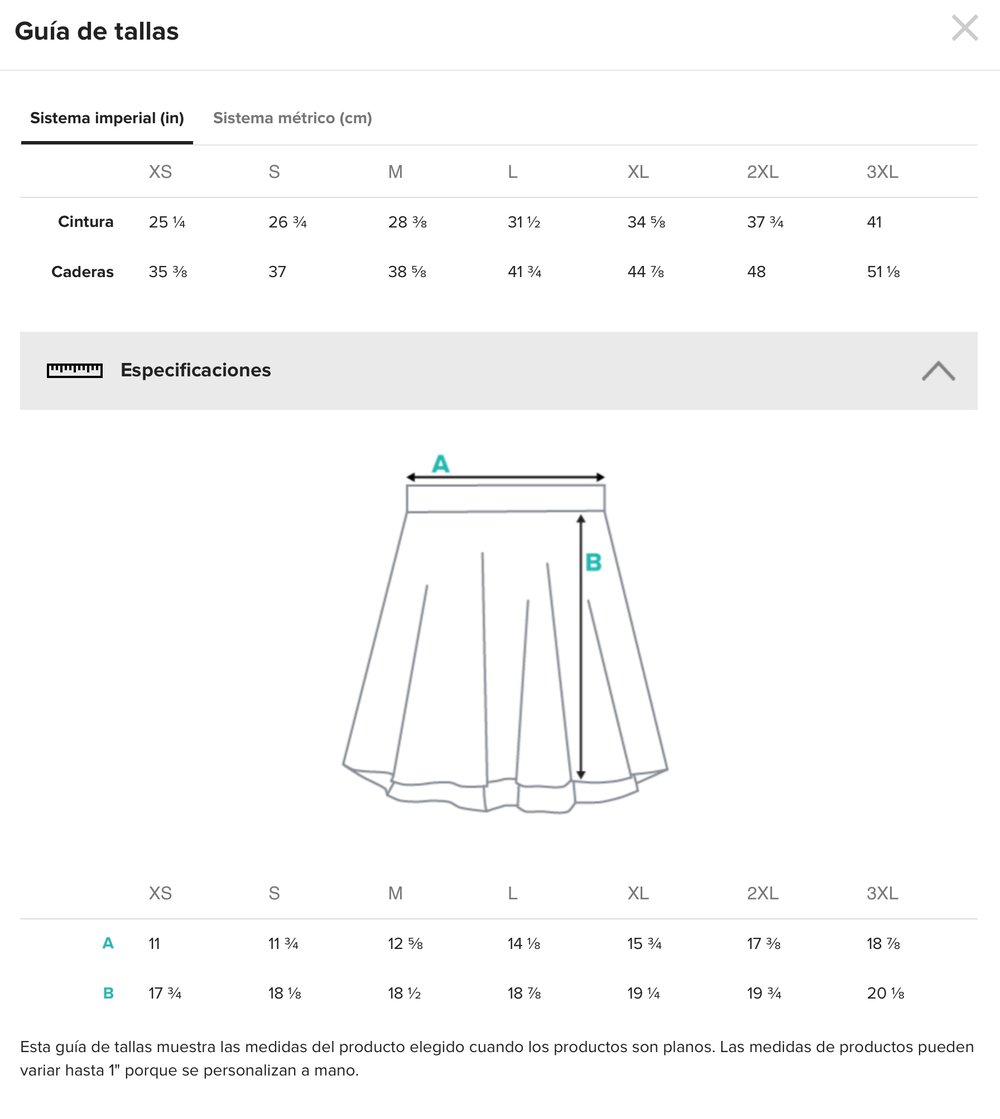The height and width of the screenshot is (1119, 1000).
Task: Click the Caderas row label
Action: tap(83, 272)
